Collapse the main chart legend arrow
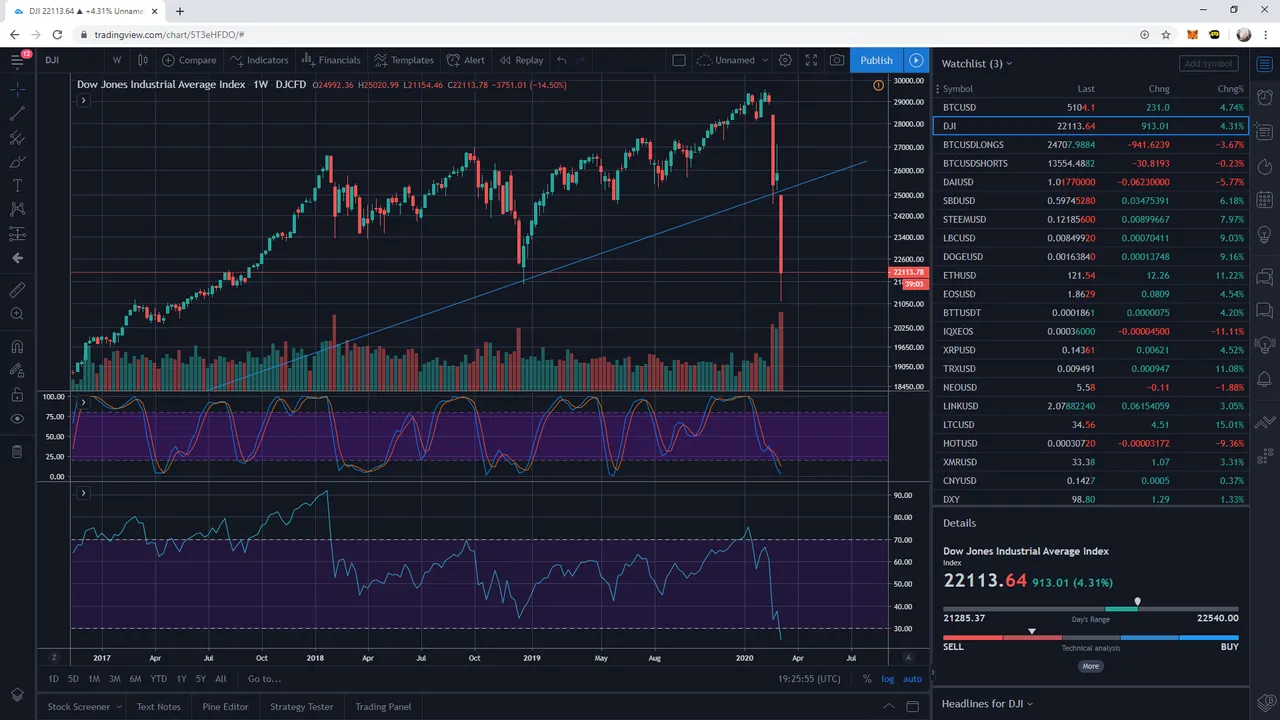This screenshot has height=720, width=1280. click(x=83, y=101)
